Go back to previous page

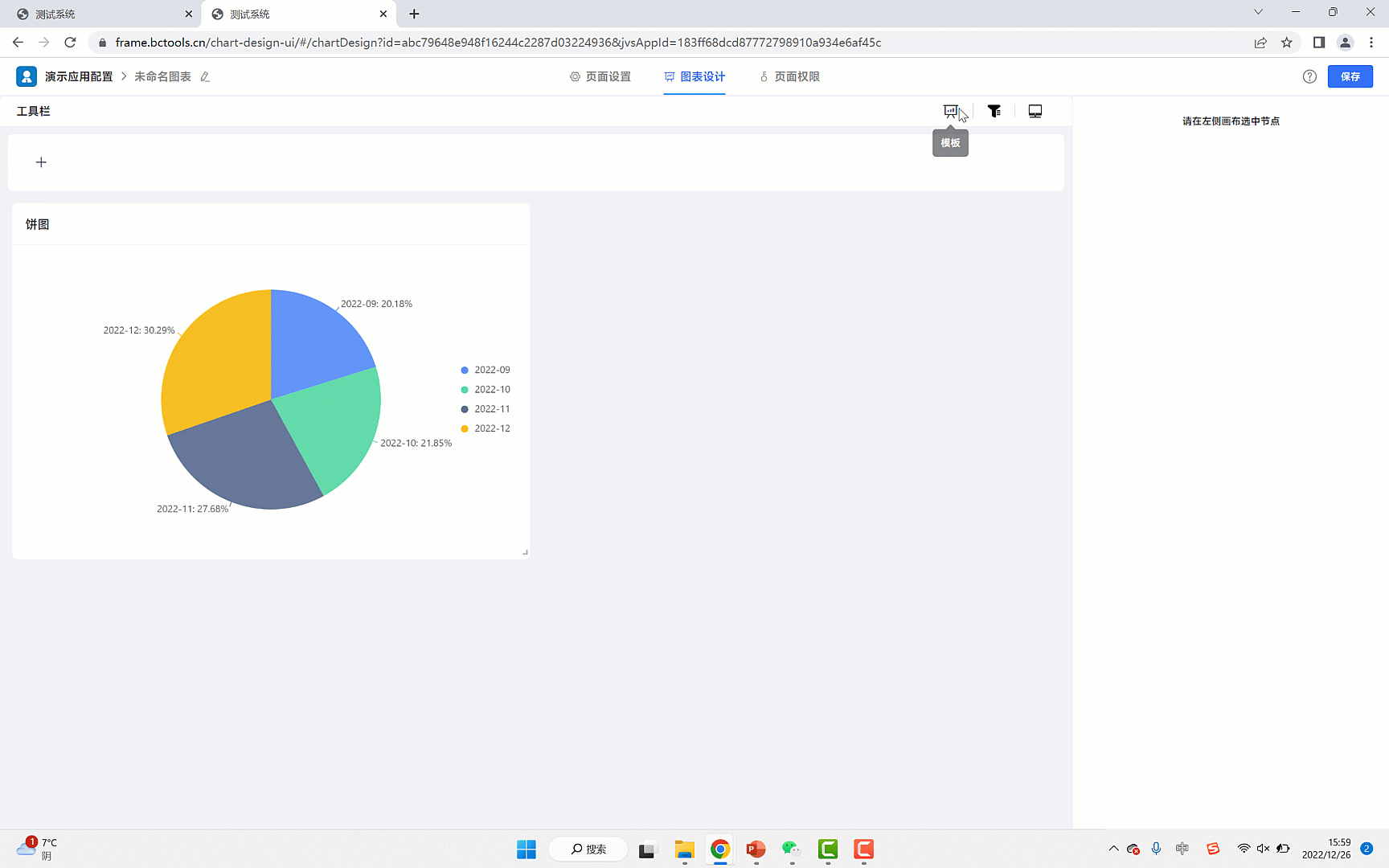coord(18,43)
